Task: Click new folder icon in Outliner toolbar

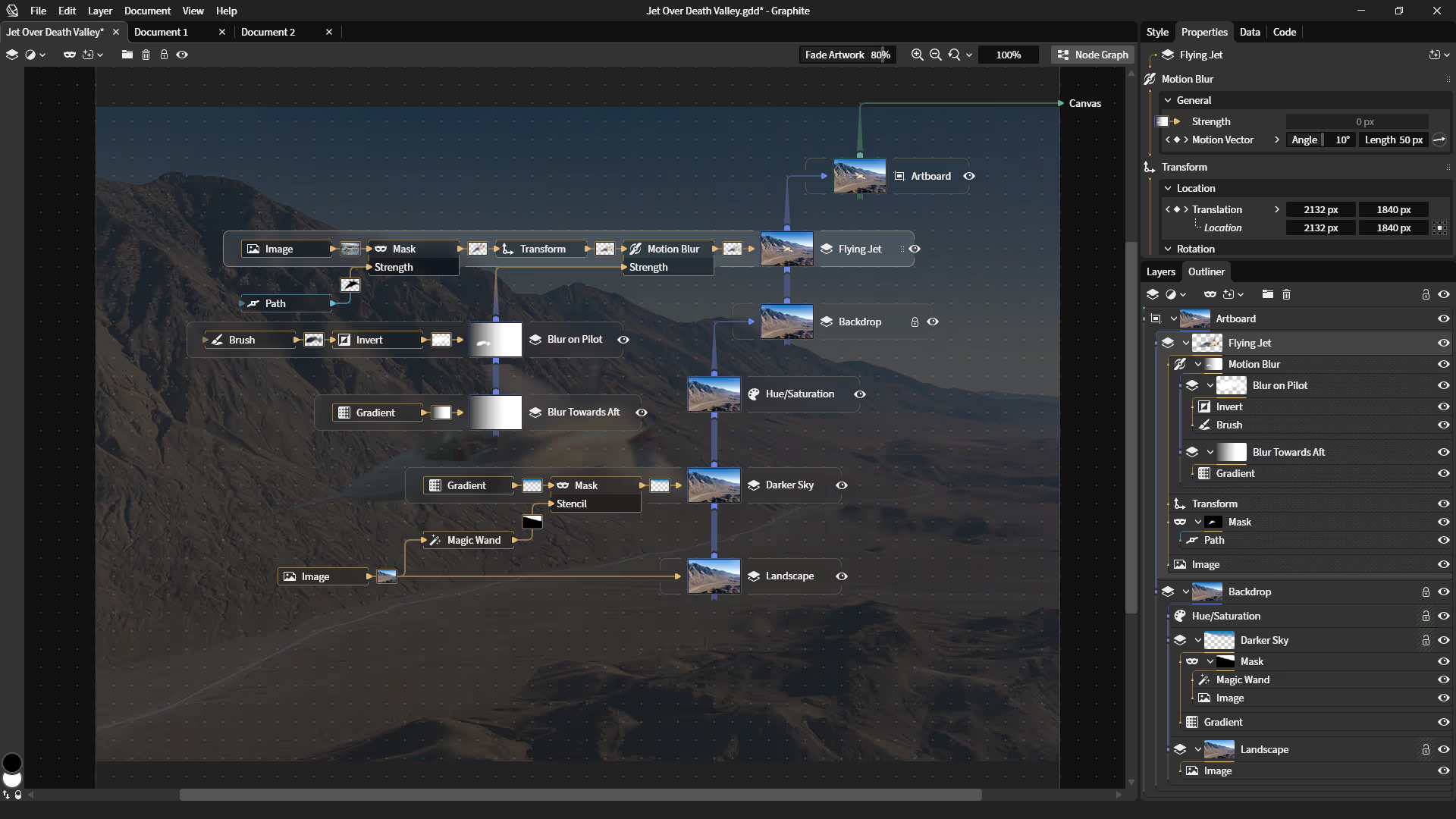Action: (1267, 294)
